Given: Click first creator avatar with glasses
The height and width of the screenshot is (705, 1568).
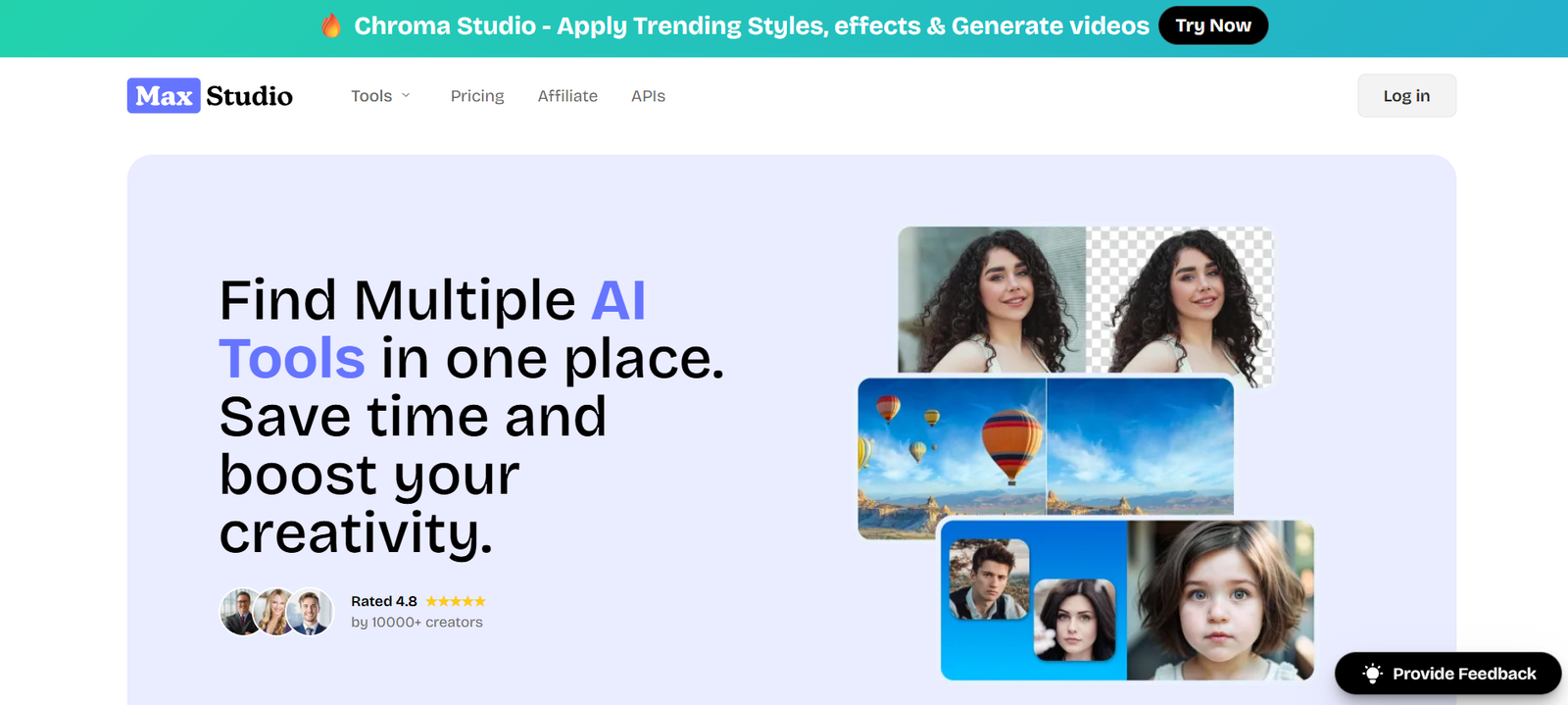Looking at the screenshot, I should pyautogui.click(x=239, y=612).
